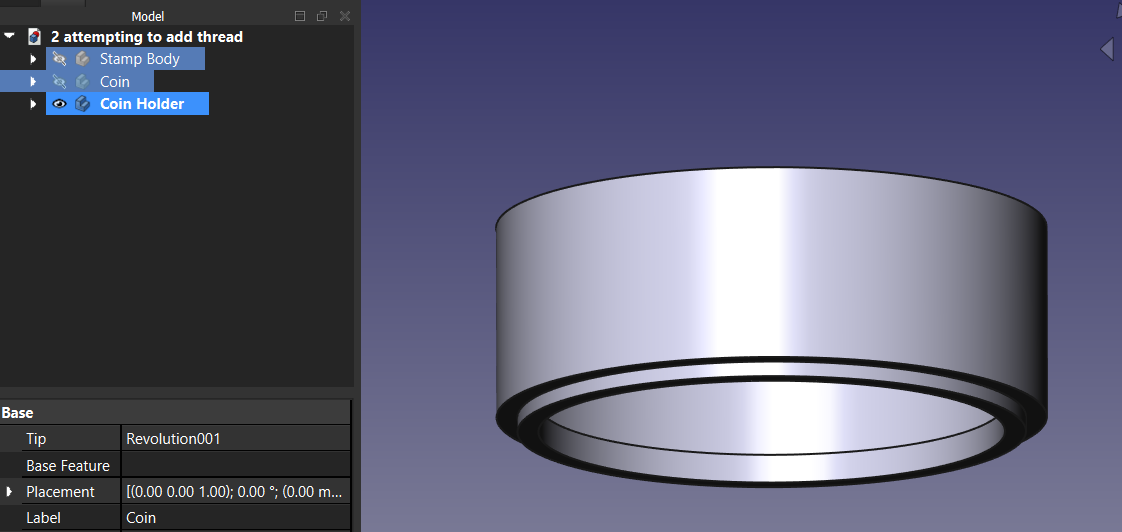Collapse the document root tree node
The image size is (1122, 532).
pos(10,36)
